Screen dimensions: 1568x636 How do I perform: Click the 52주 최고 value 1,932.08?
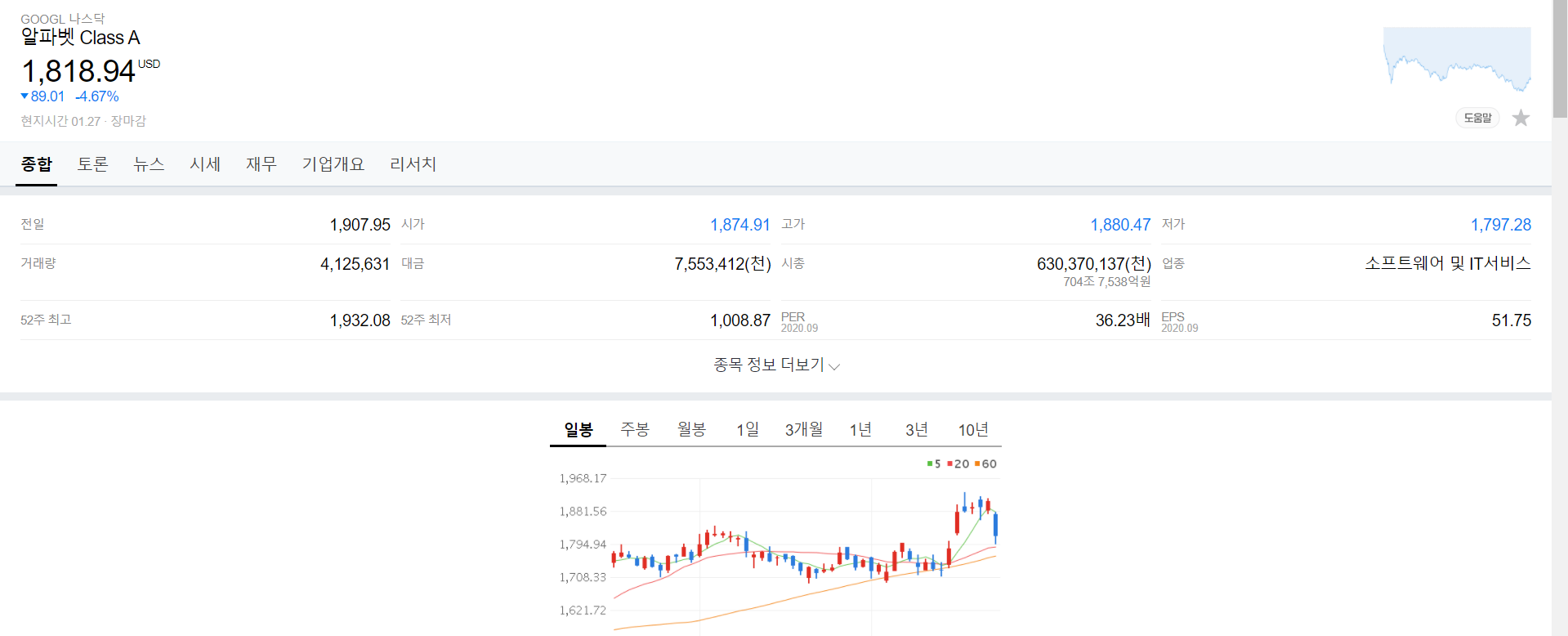point(360,320)
